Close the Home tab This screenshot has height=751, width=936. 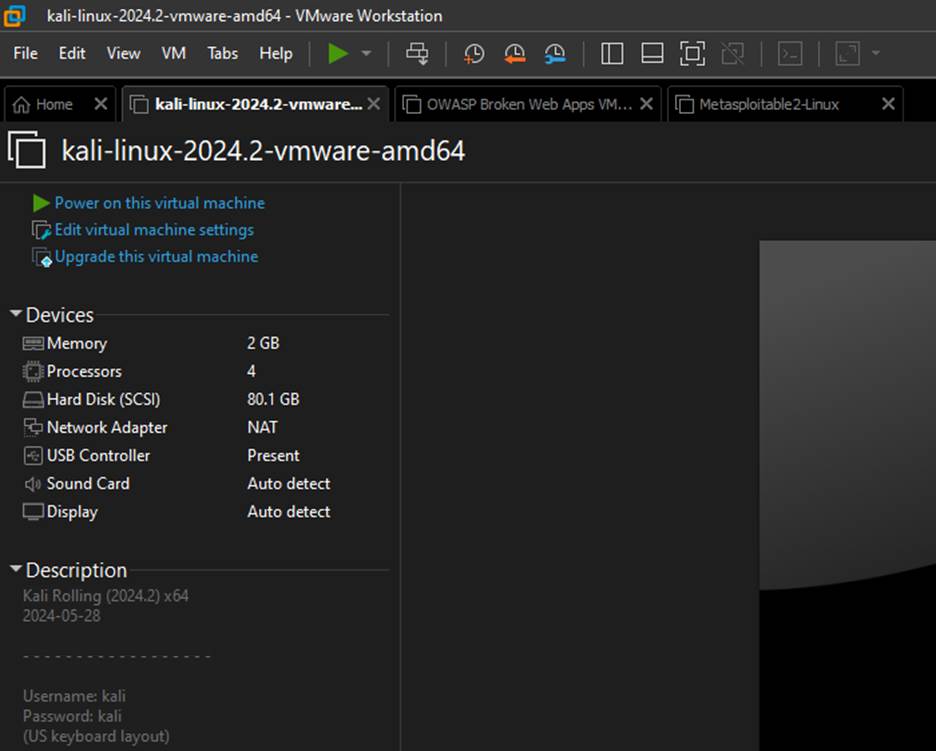tap(101, 104)
